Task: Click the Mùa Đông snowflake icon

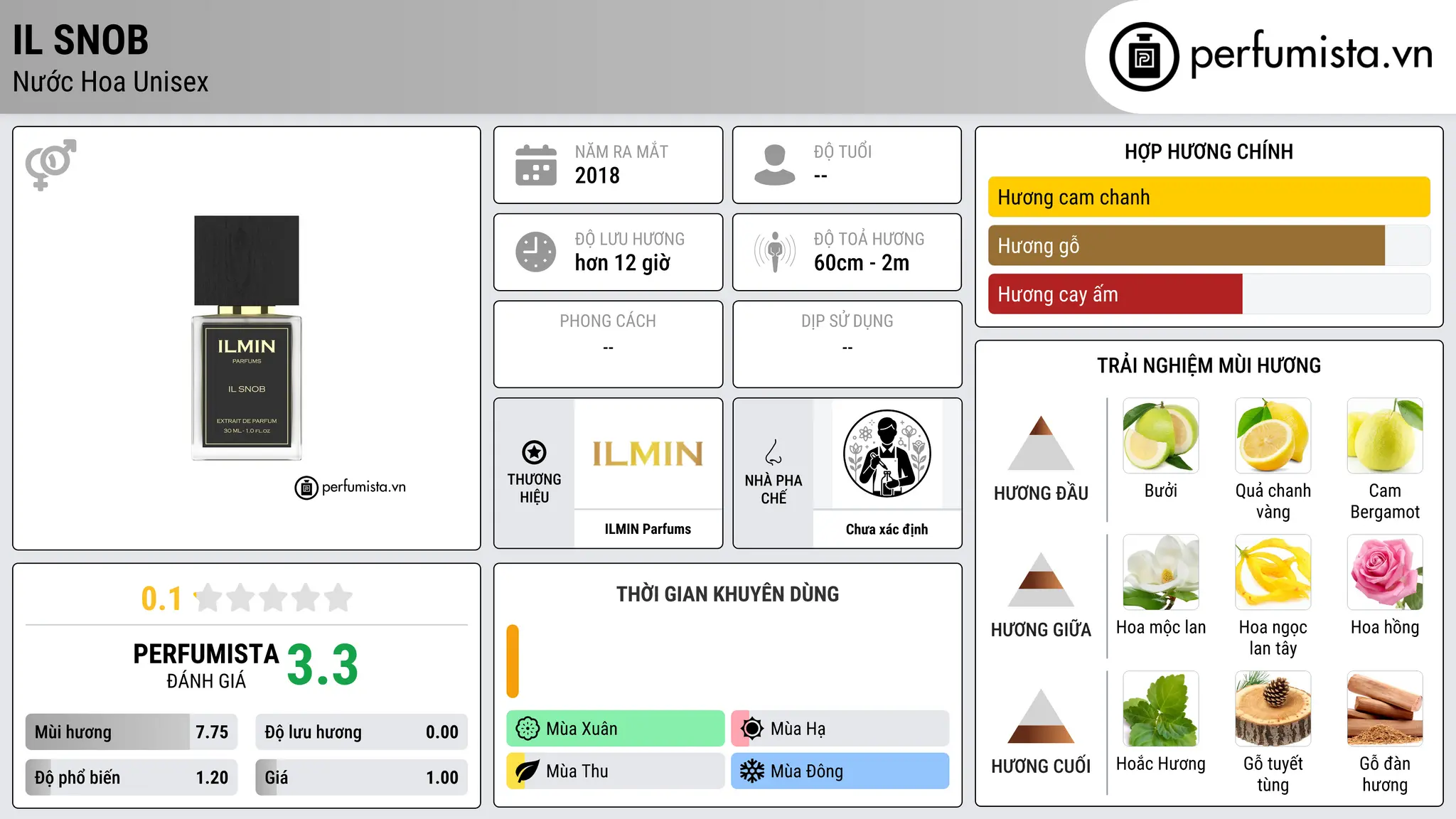Action: coord(752,771)
